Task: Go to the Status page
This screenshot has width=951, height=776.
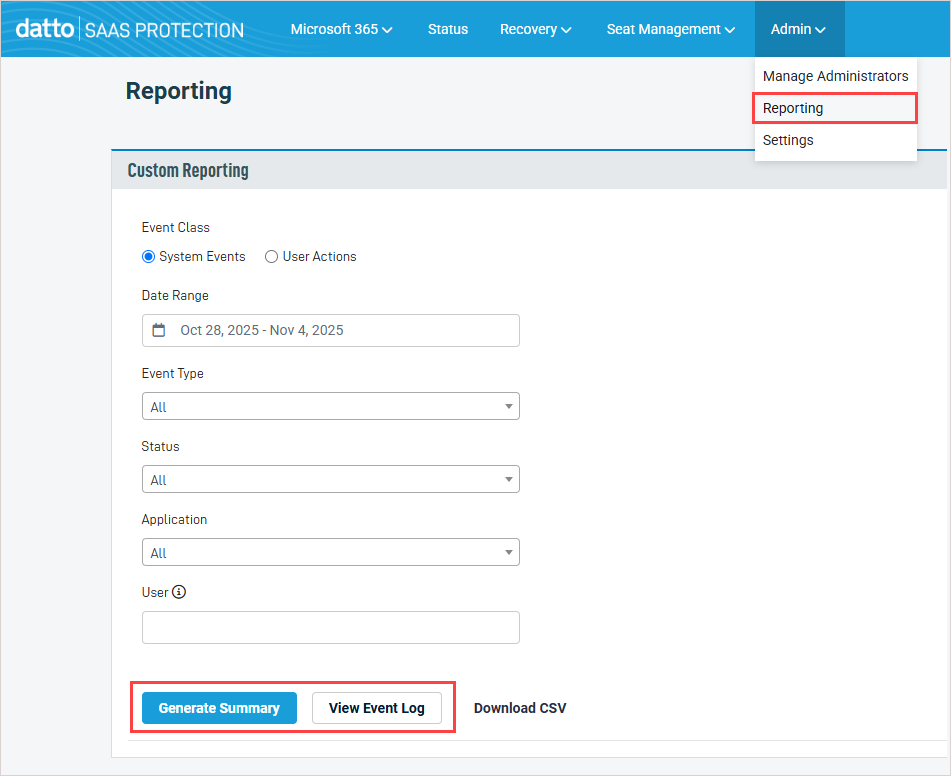Action: pos(447,29)
